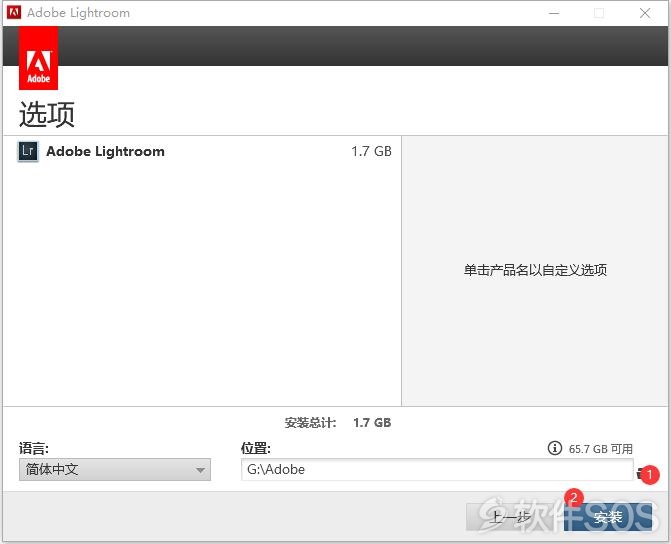Click the Lr Lightroom product icon

[28, 152]
